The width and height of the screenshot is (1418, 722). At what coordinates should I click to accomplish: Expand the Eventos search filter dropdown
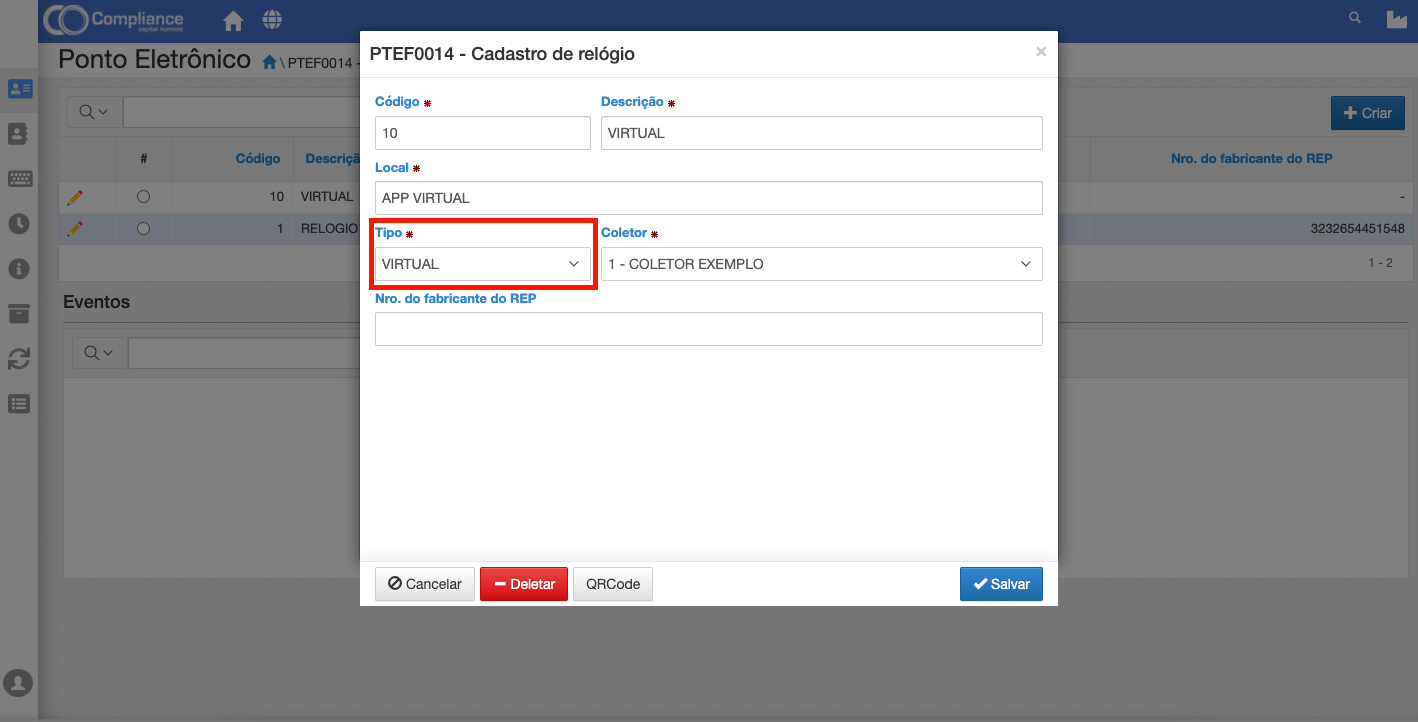point(99,353)
